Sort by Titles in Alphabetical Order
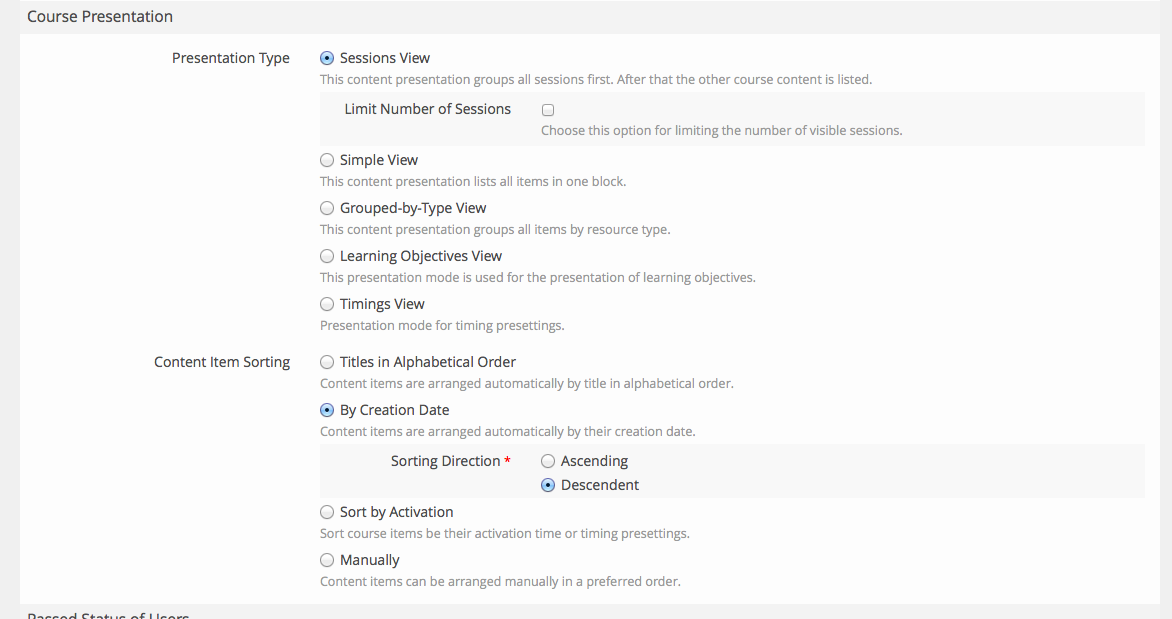 click(327, 362)
